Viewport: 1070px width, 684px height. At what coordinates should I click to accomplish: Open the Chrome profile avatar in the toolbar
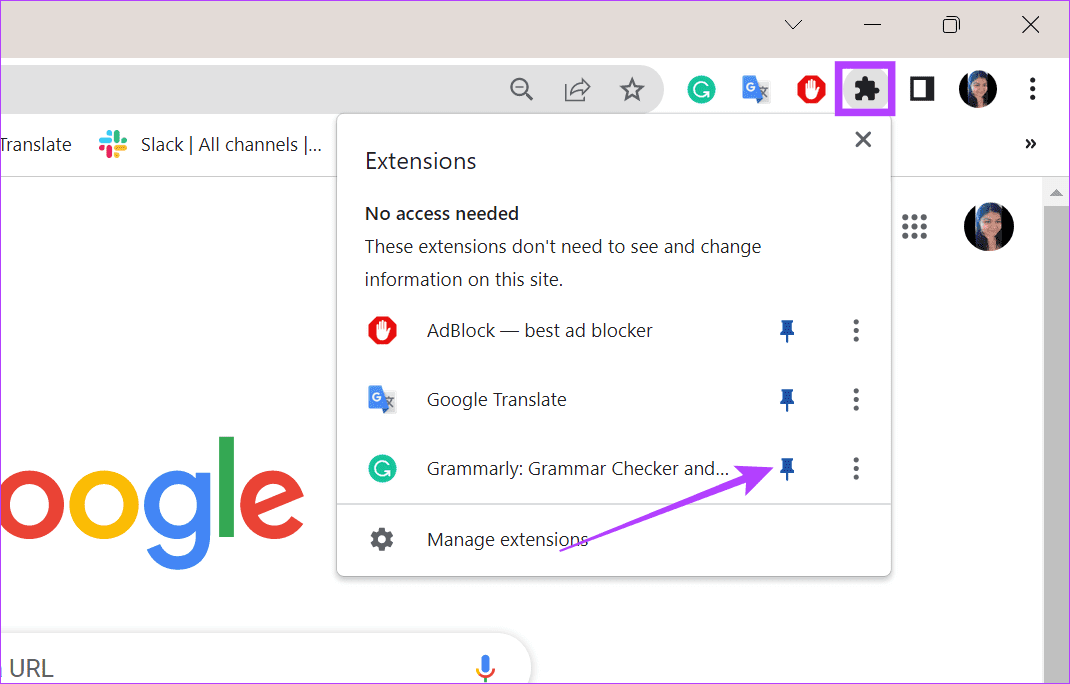click(x=977, y=89)
